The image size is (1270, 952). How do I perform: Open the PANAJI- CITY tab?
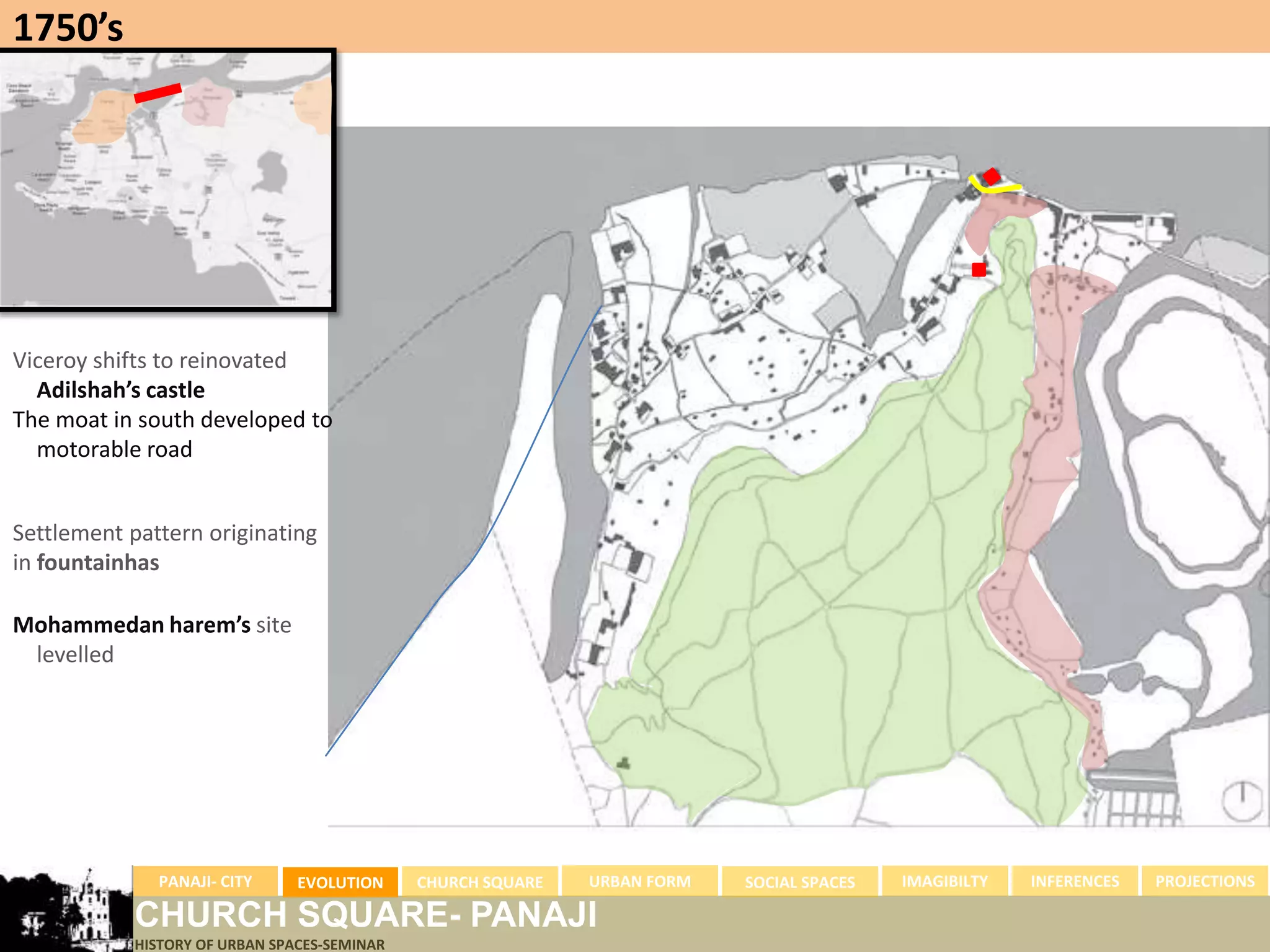pyautogui.click(x=205, y=881)
